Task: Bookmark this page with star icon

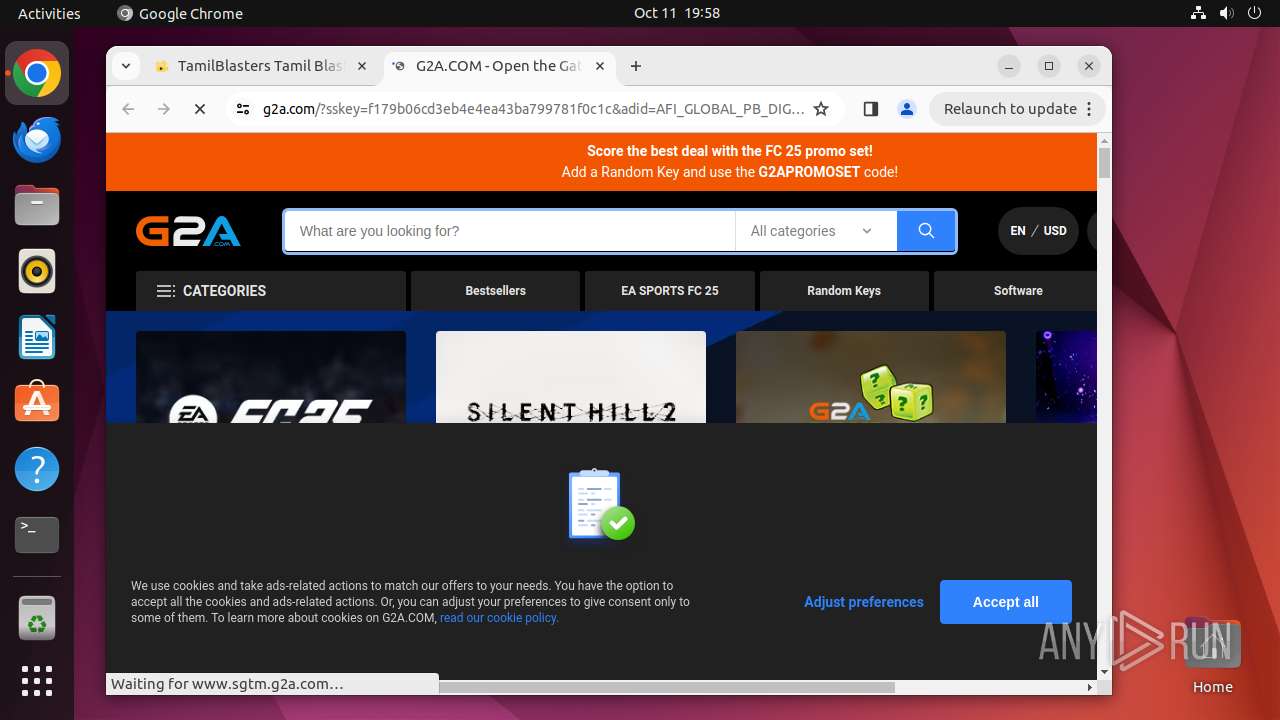Action: (x=821, y=109)
